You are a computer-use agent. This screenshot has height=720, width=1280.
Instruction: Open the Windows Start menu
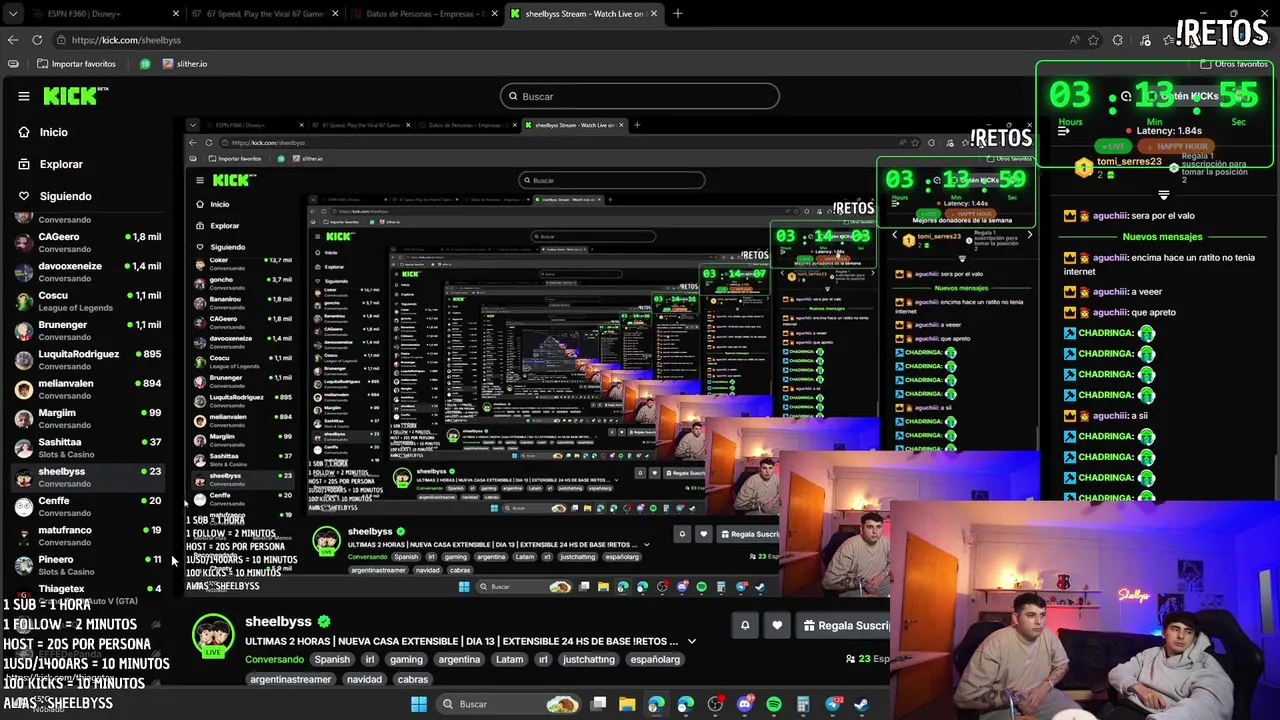tap(419, 704)
